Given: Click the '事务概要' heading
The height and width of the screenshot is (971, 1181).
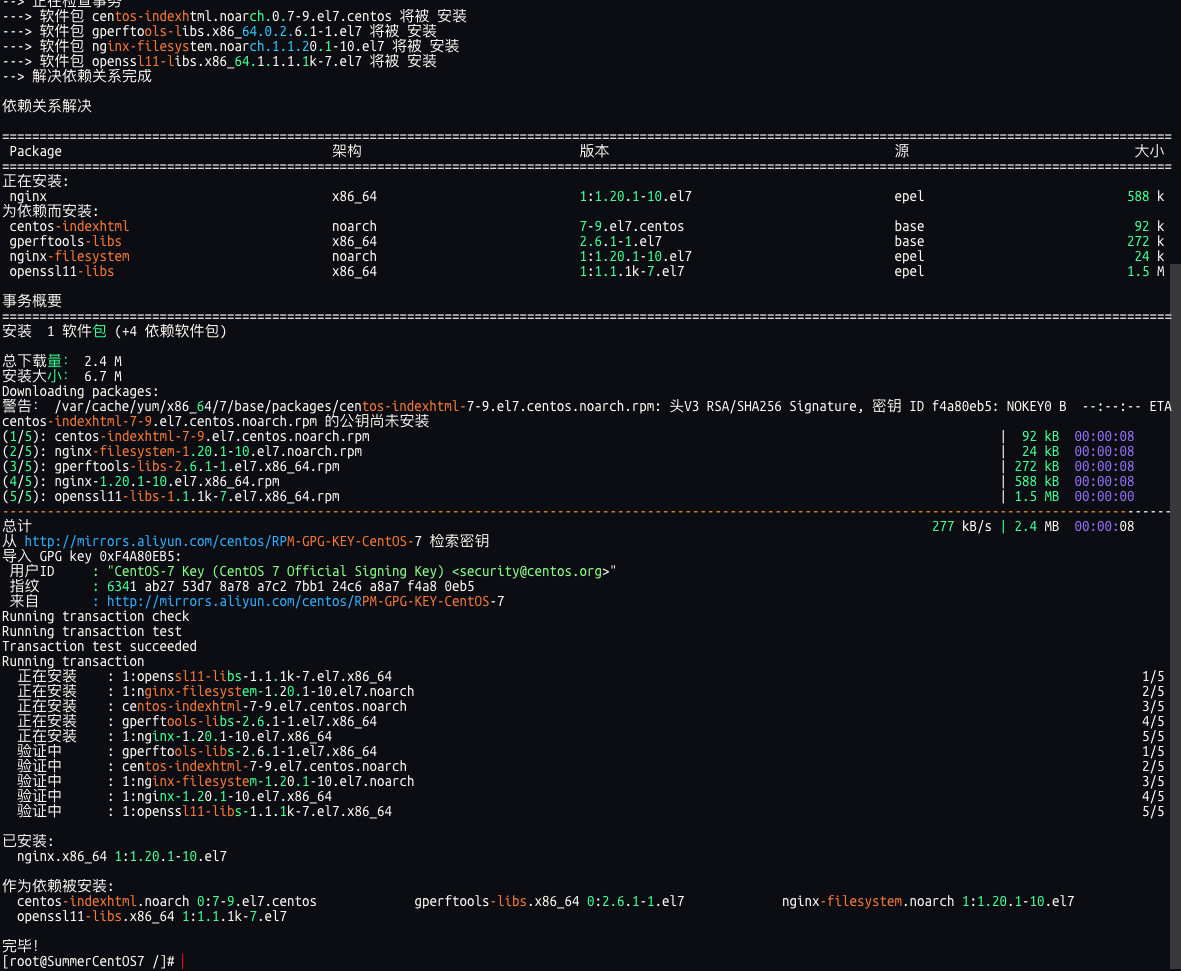Looking at the screenshot, I should 32,301.
